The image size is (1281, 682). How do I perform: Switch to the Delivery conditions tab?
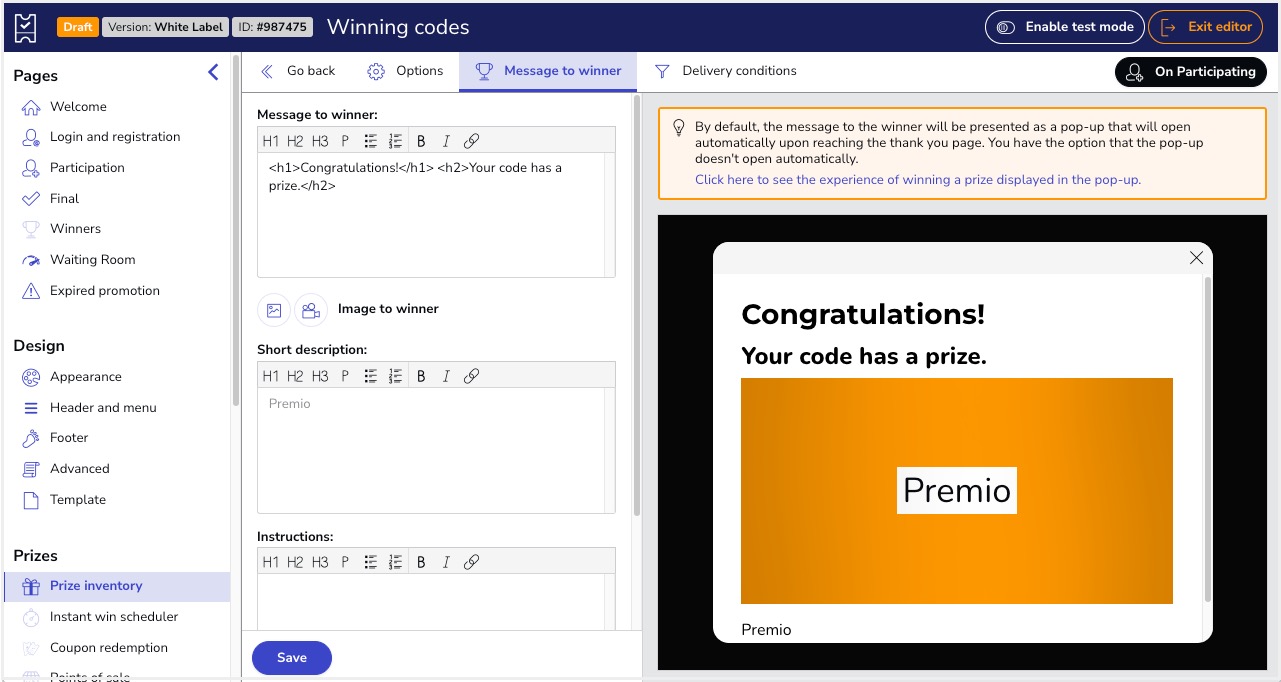(x=726, y=71)
